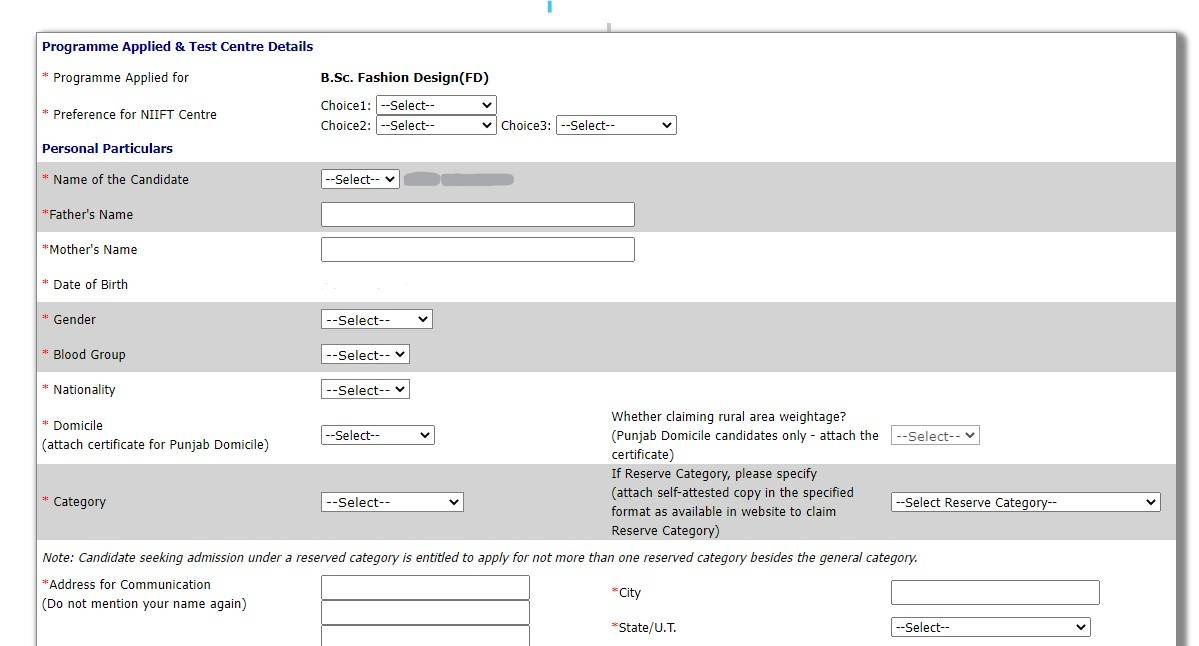Image resolution: width=1199 pixels, height=646 pixels.
Task: Open the Choice2 NIIFT centre dropdown
Action: (x=435, y=125)
